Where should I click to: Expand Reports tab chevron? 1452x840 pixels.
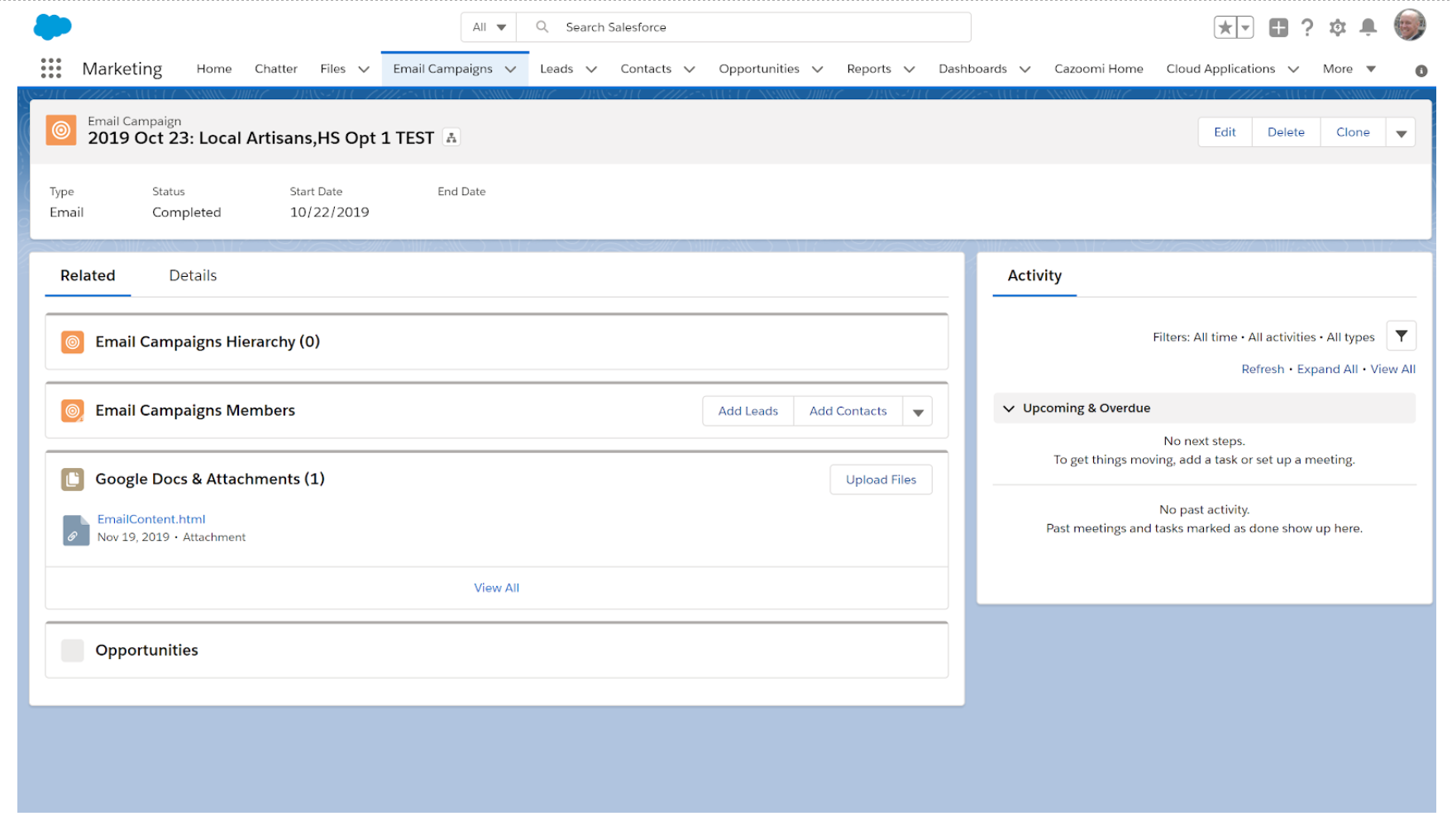[x=910, y=69]
